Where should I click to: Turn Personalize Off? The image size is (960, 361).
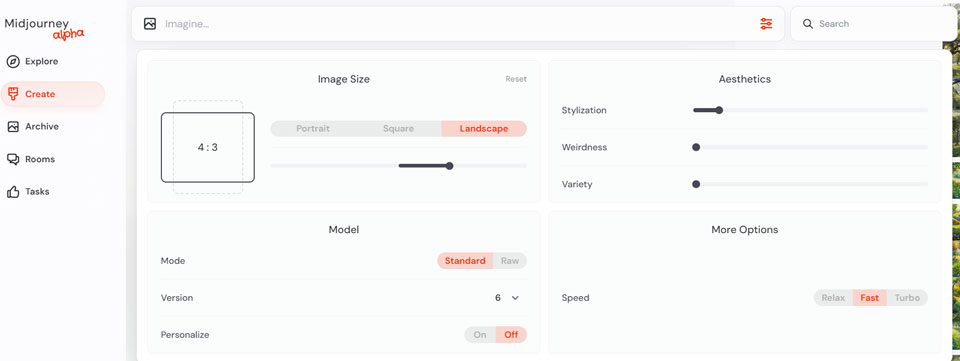(x=511, y=335)
